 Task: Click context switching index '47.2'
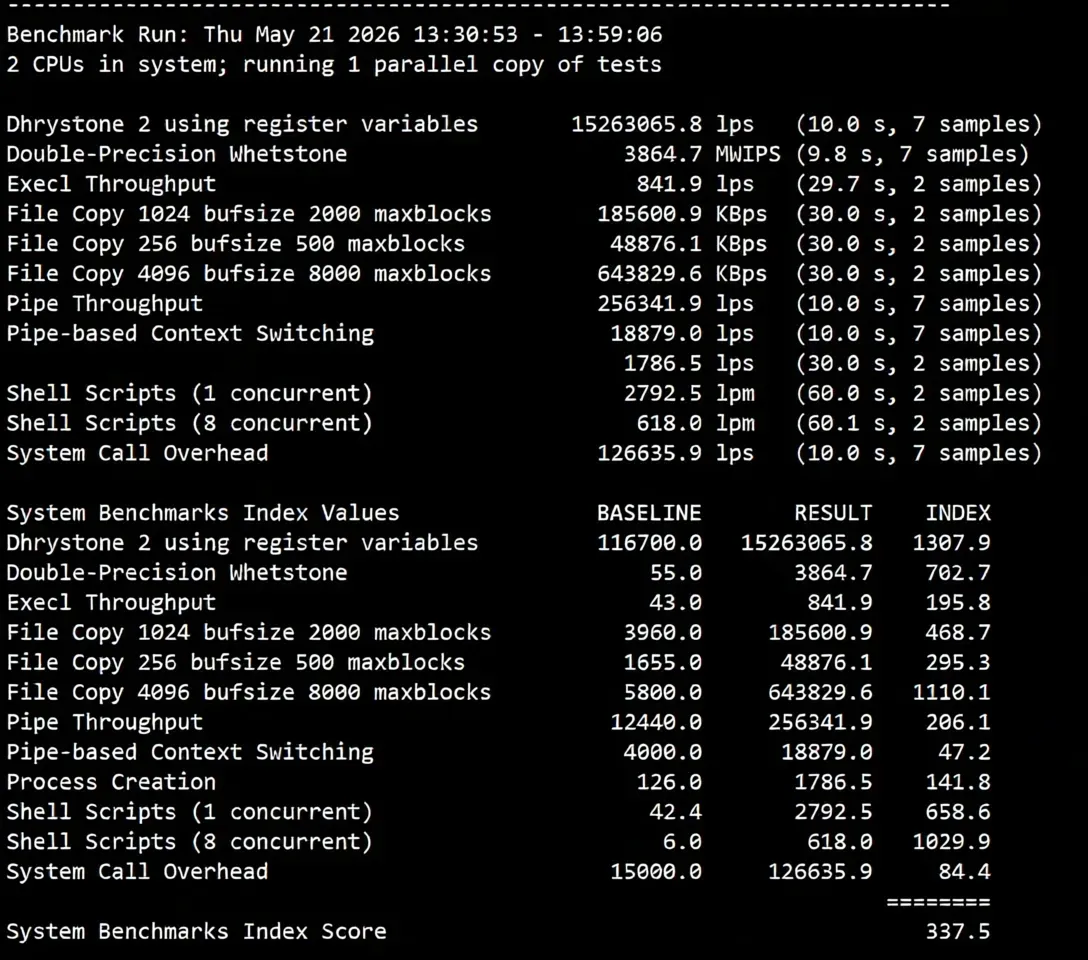pos(964,751)
